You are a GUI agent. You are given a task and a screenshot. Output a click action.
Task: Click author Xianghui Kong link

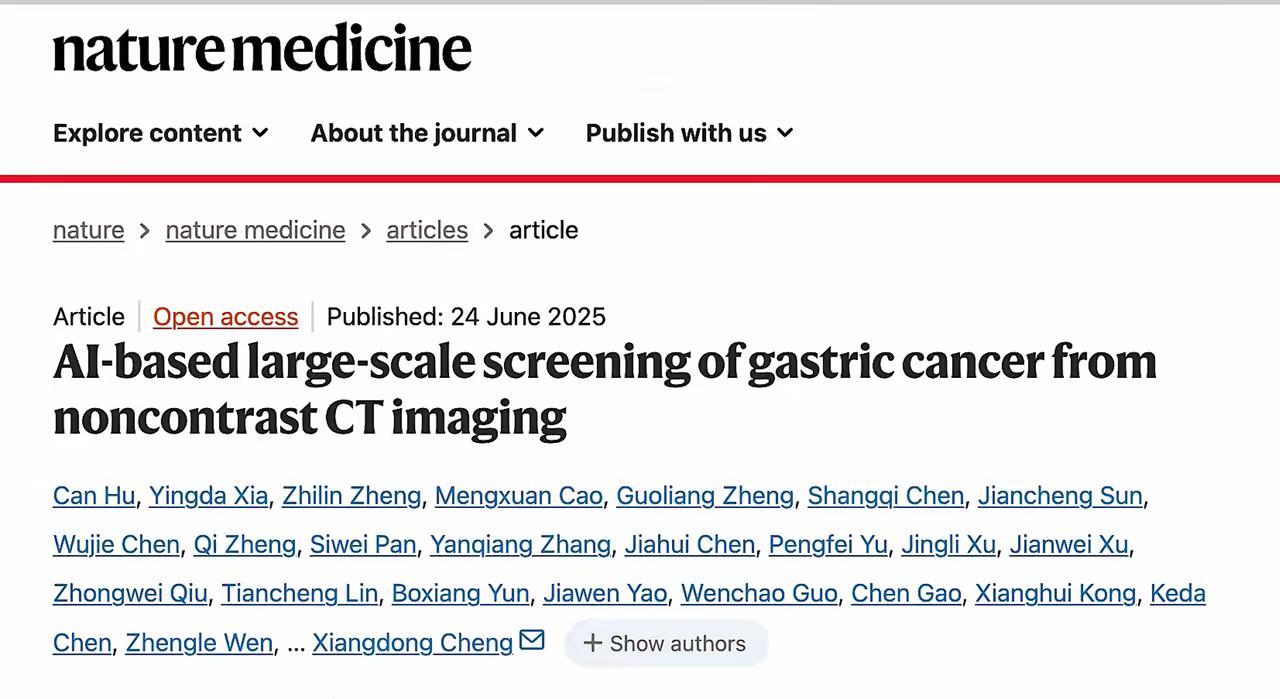point(1055,594)
